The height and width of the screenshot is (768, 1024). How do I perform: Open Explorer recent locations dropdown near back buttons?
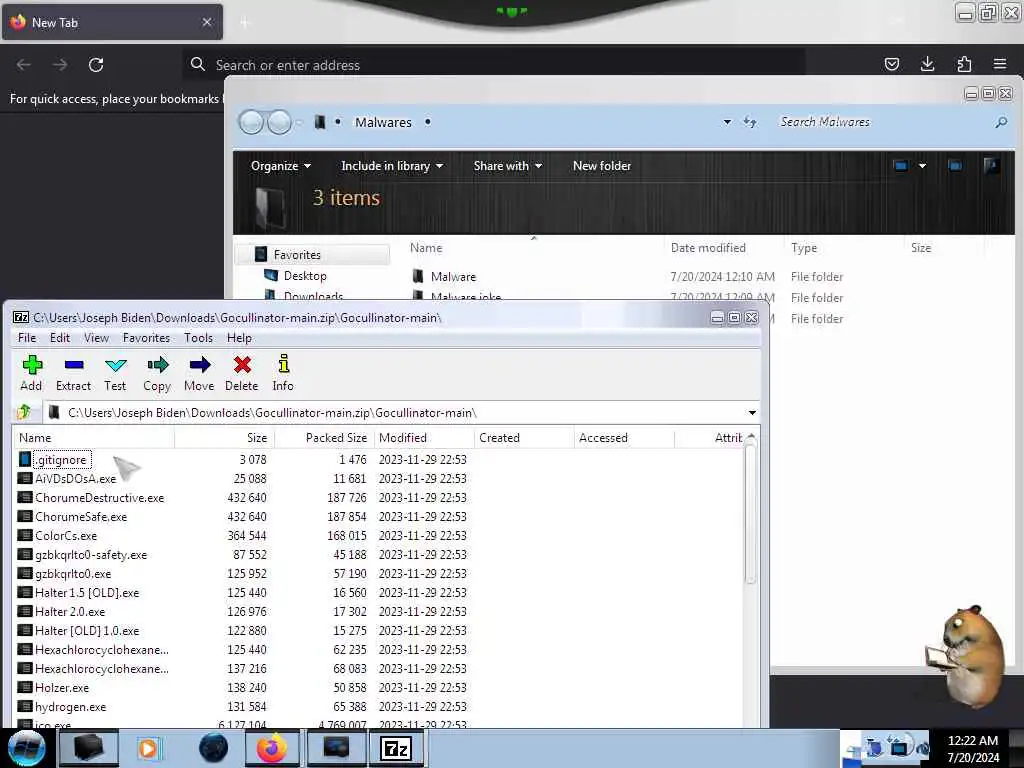299,122
